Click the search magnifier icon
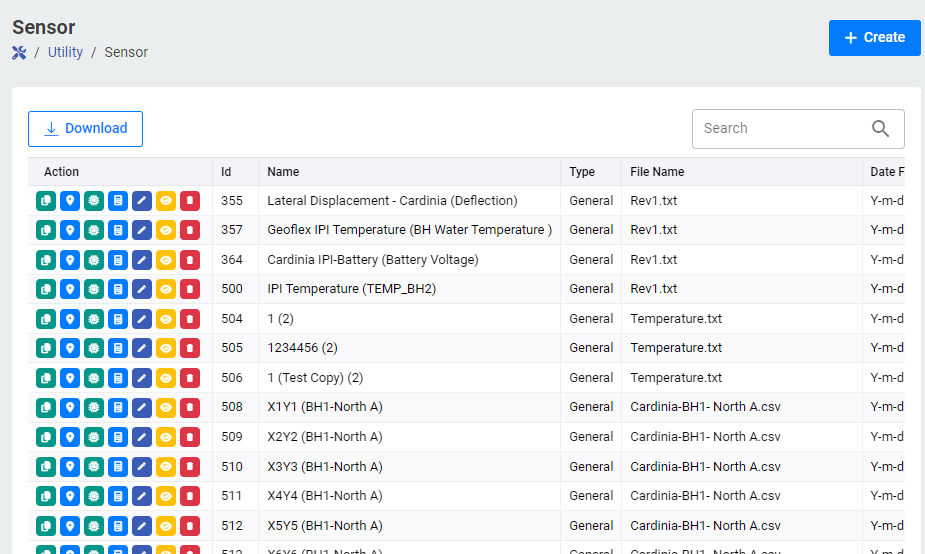Image resolution: width=925 pixels, height=554 pixels. coord(880,128)
